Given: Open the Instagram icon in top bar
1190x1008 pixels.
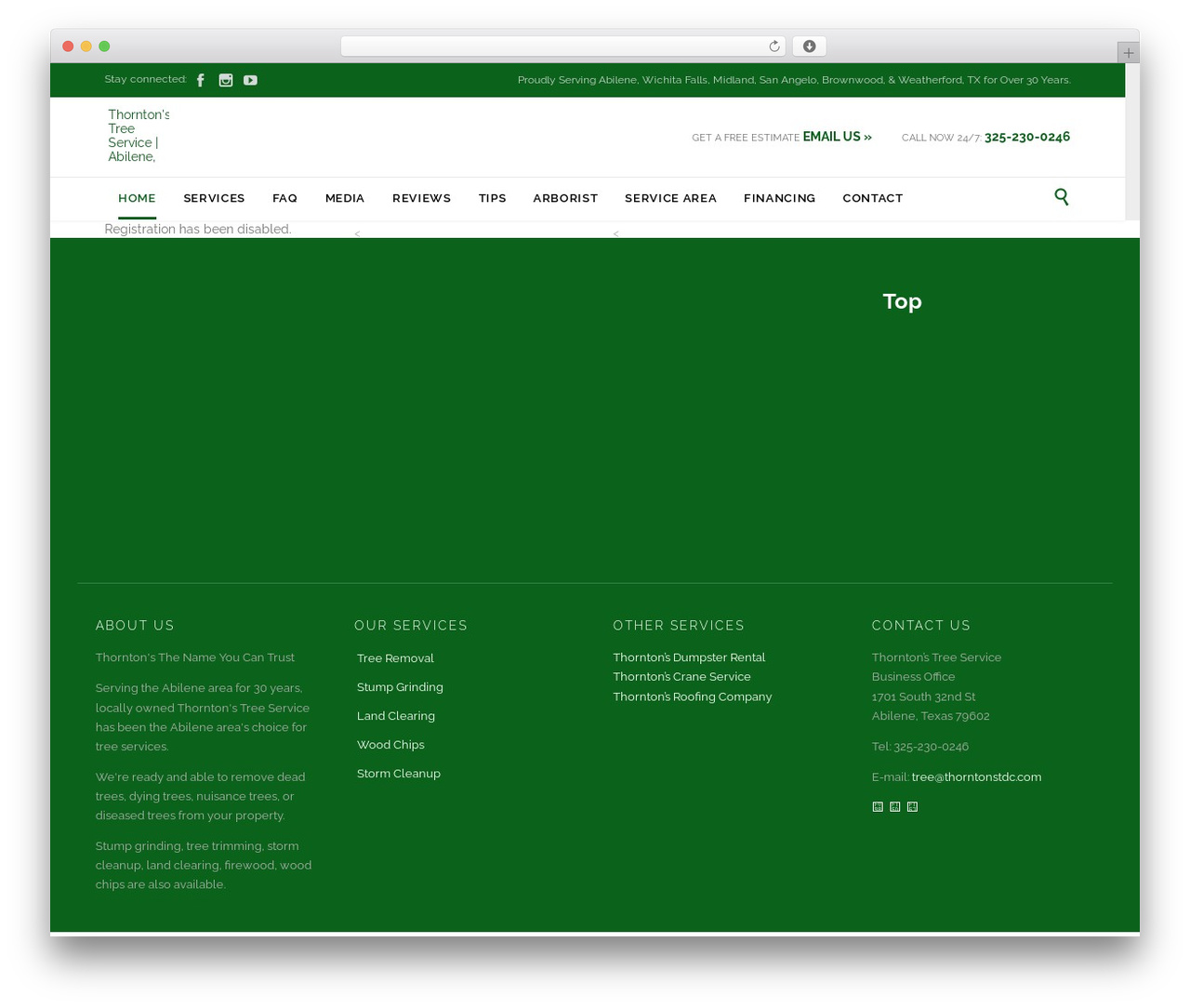Looking at the screenshot, I should 226,80.
